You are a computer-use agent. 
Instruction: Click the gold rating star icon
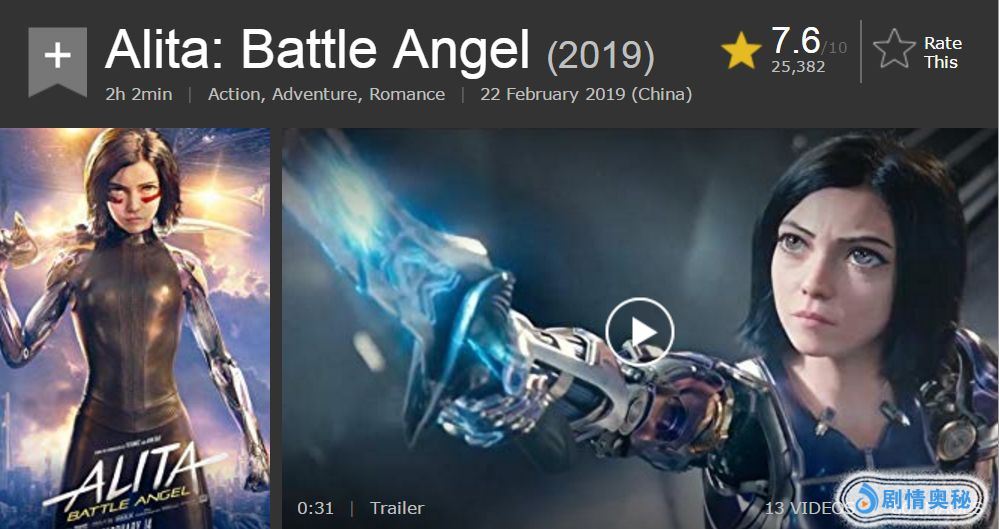[x=741, y=51]
